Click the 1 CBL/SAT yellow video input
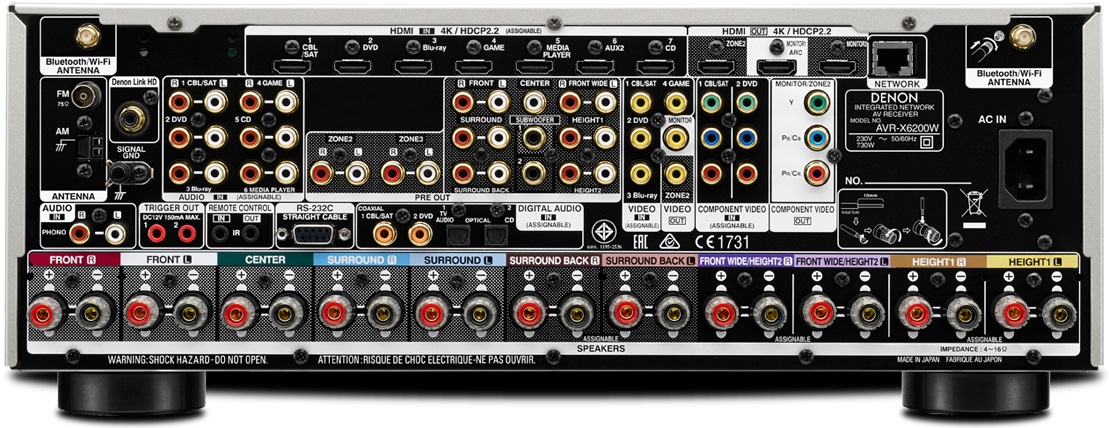 (x=640, y=103)
